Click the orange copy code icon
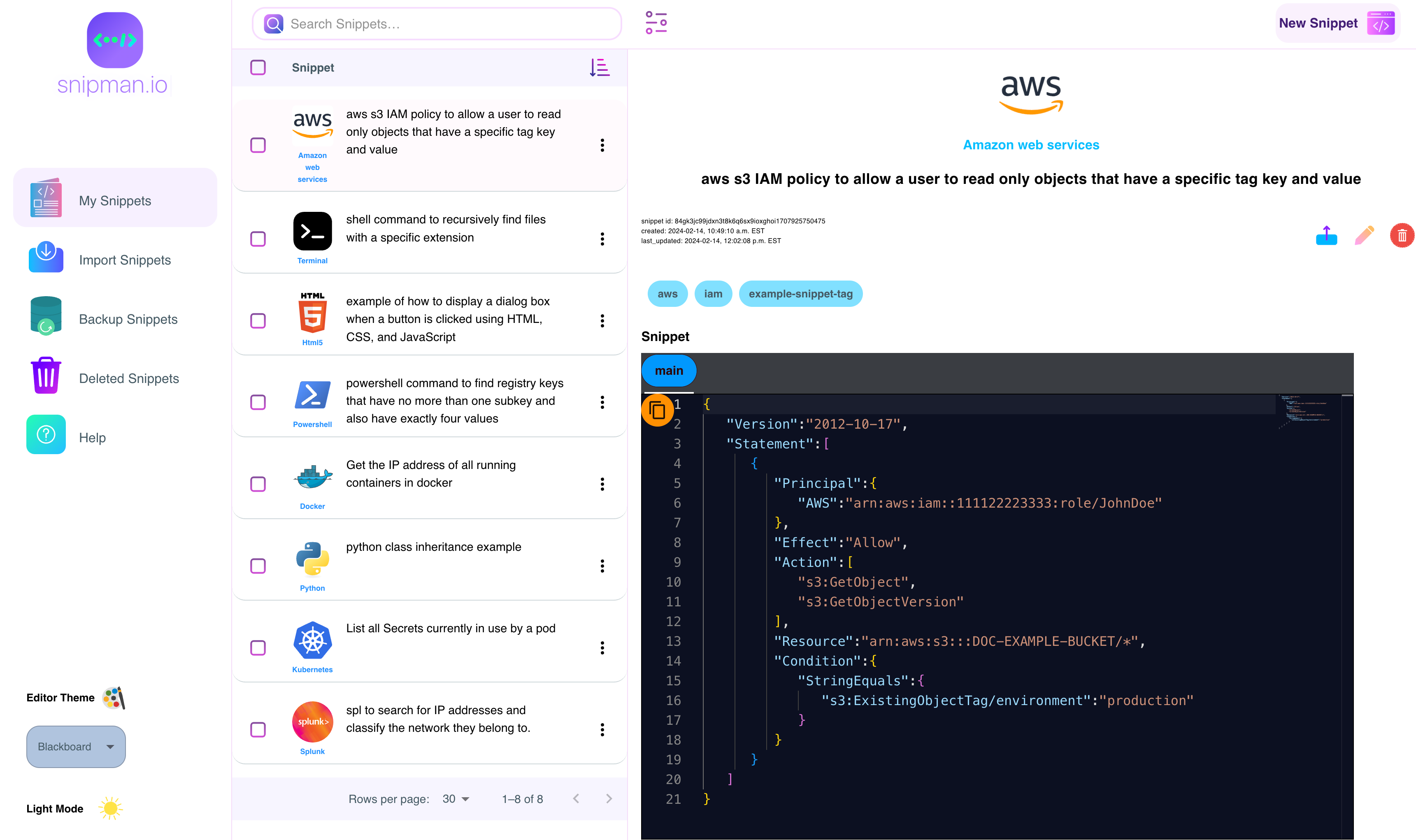 pos(657,410)
